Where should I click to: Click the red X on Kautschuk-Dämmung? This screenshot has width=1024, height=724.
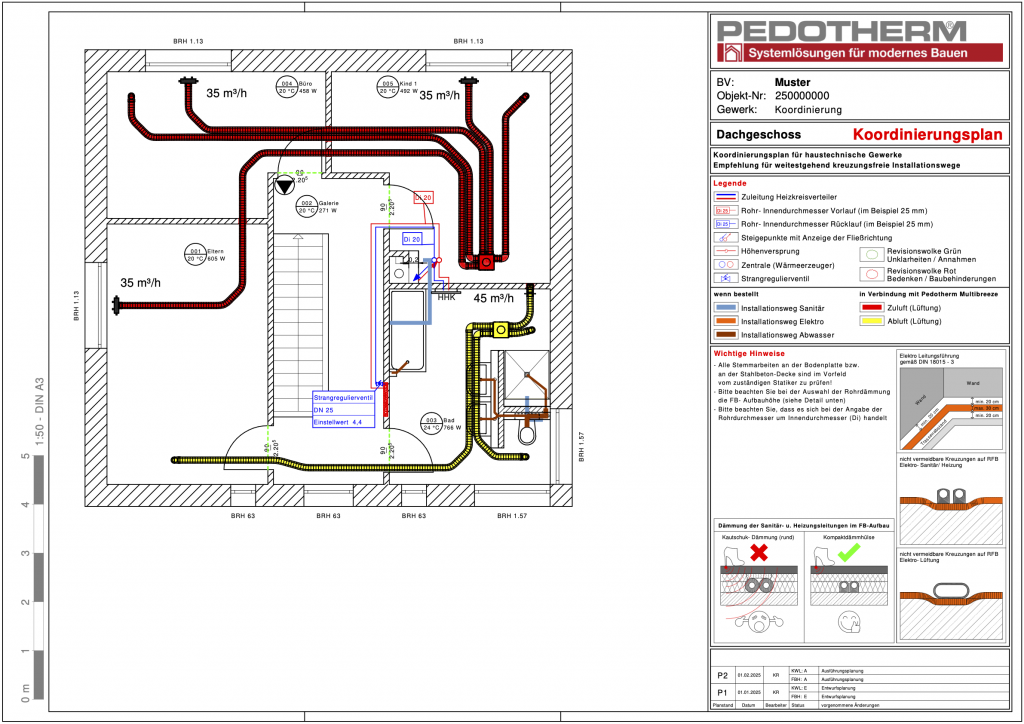point(758,553)
